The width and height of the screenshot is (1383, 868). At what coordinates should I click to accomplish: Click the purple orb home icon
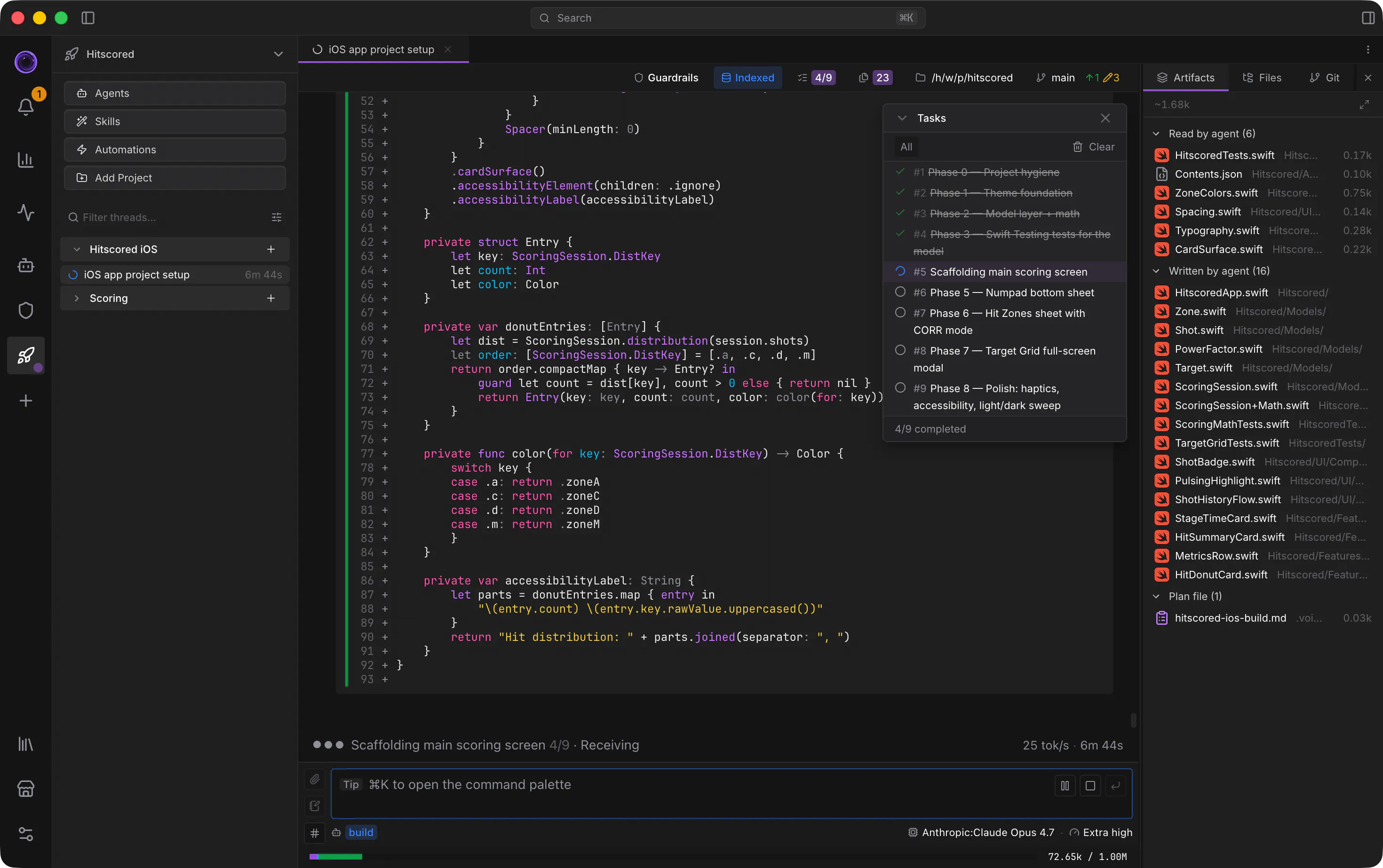pos(26,62)
